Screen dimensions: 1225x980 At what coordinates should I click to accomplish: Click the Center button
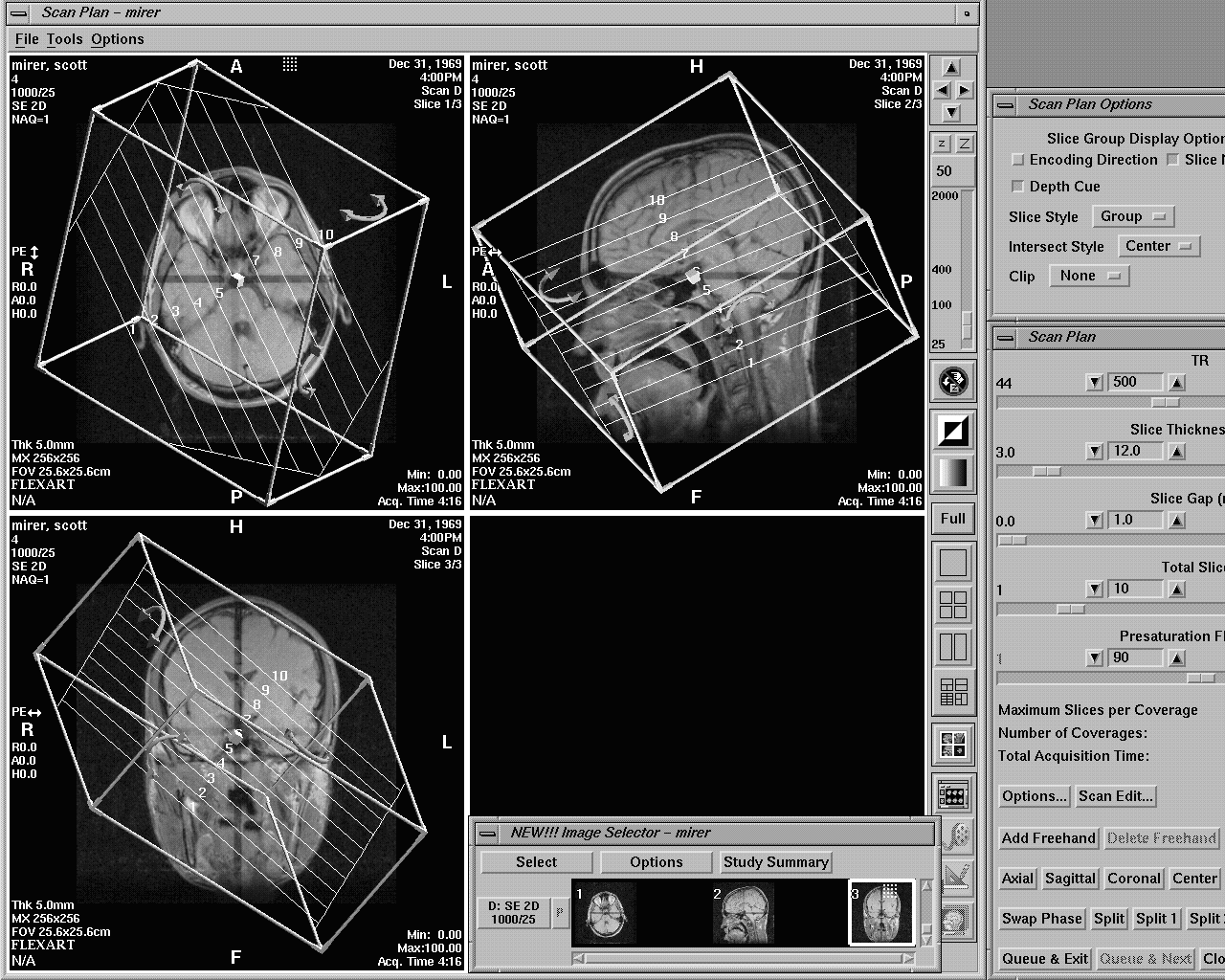(x=1195, y=879)
